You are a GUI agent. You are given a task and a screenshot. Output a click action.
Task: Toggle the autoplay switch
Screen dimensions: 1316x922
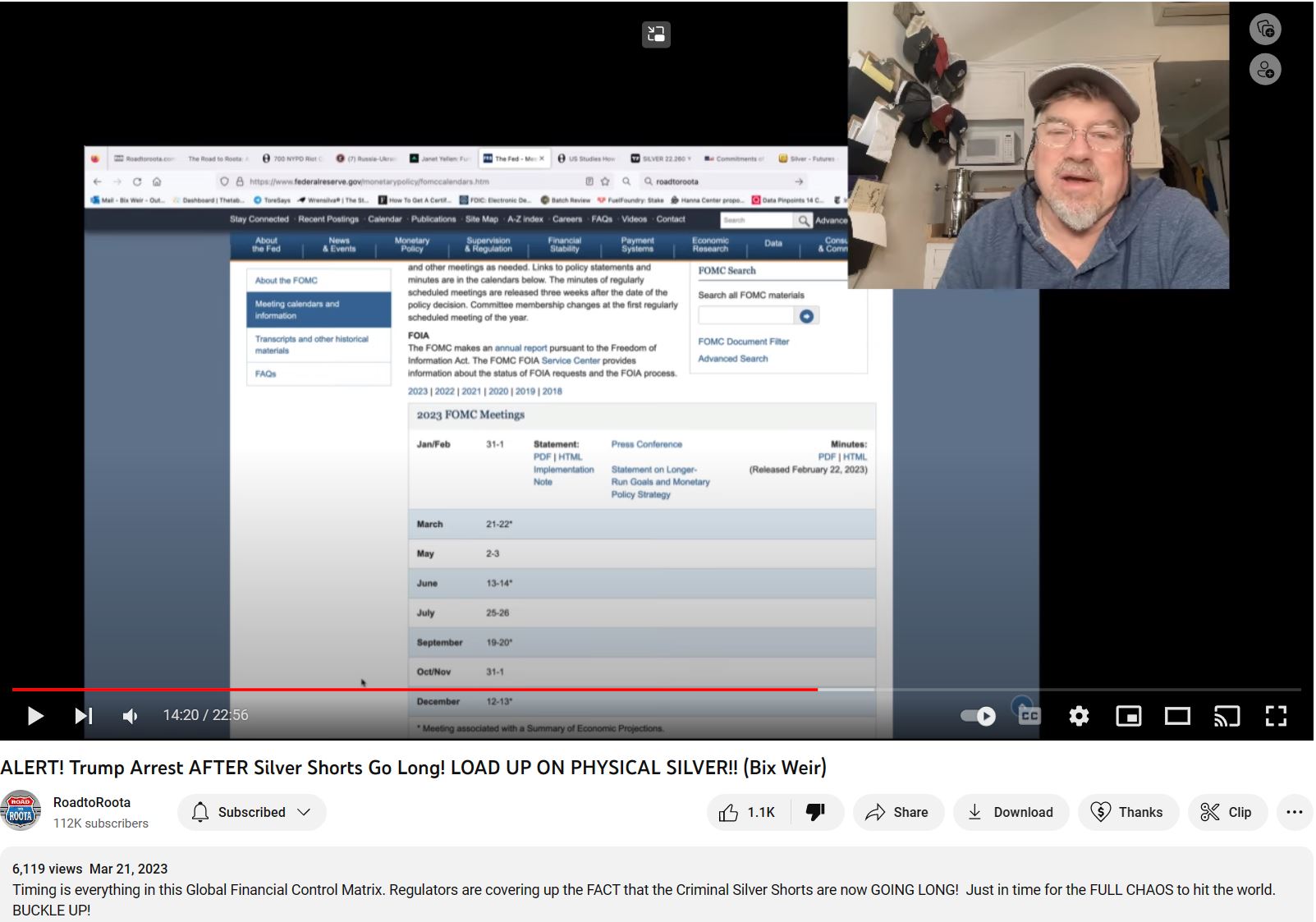coord(978,716)
